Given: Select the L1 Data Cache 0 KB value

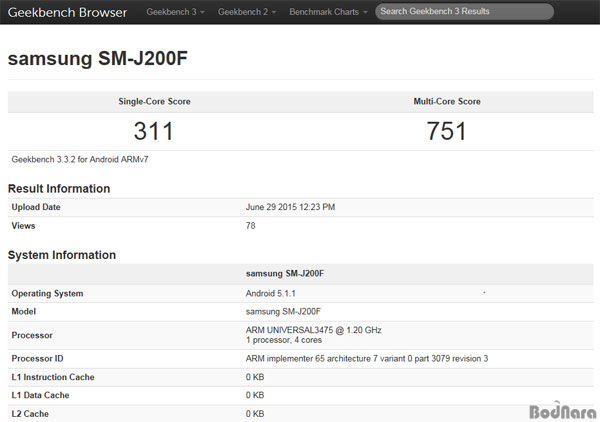Looking at the screenshot, I should [255, 395].
